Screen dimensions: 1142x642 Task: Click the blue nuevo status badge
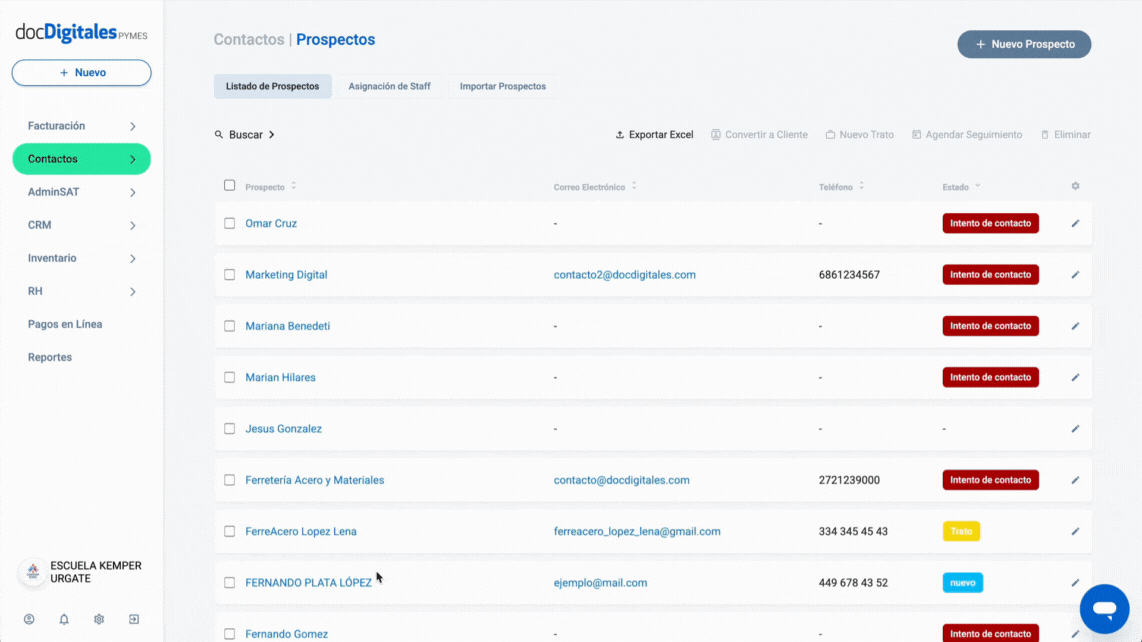click(963, 582)
